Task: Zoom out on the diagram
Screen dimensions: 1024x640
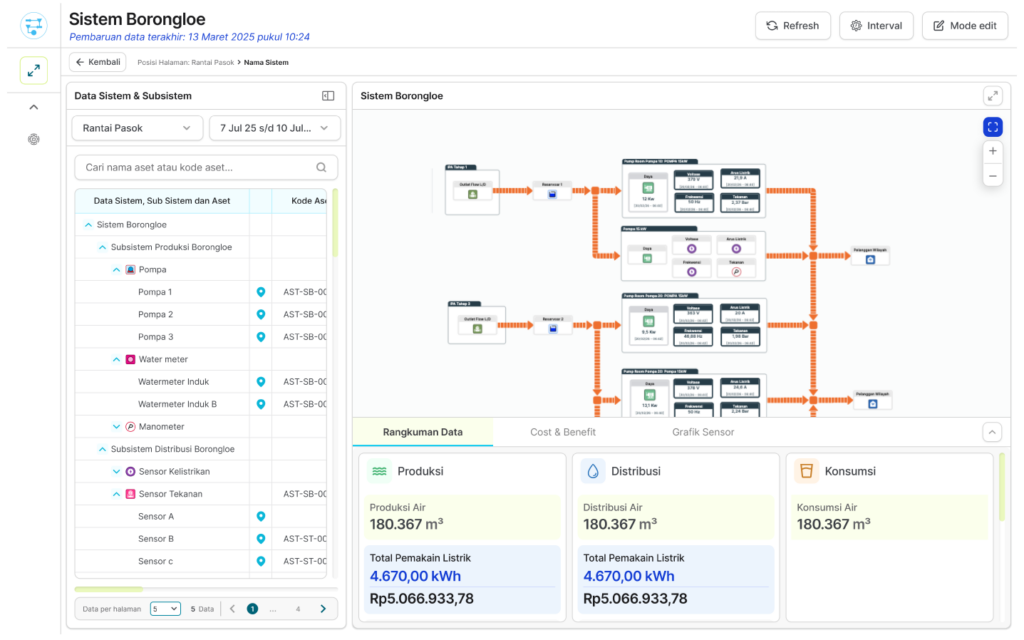Action: pos(993,176)
